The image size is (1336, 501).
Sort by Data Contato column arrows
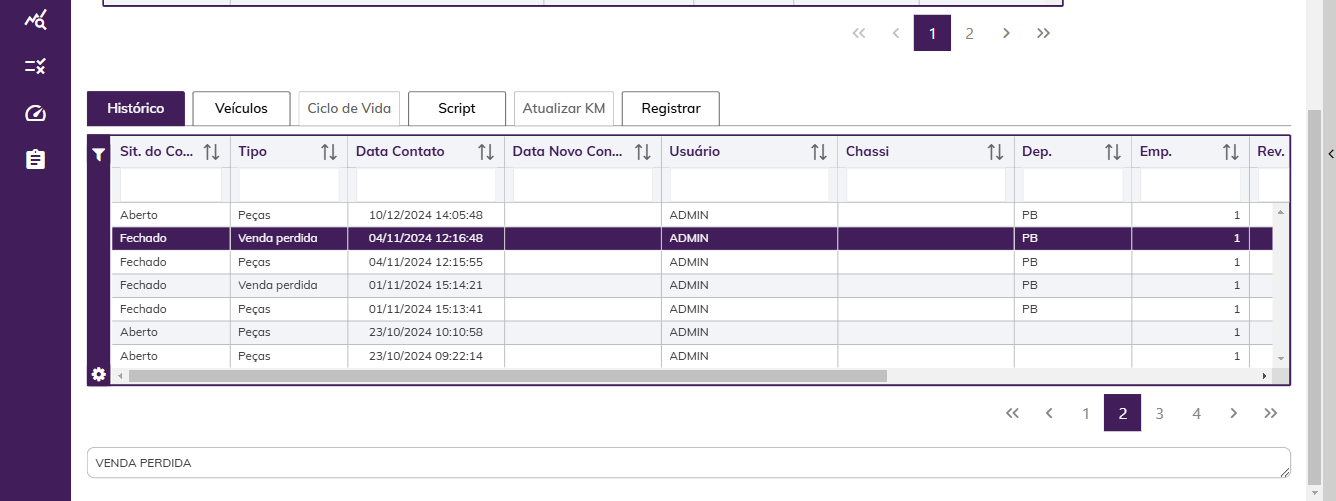tap(486, 152)
